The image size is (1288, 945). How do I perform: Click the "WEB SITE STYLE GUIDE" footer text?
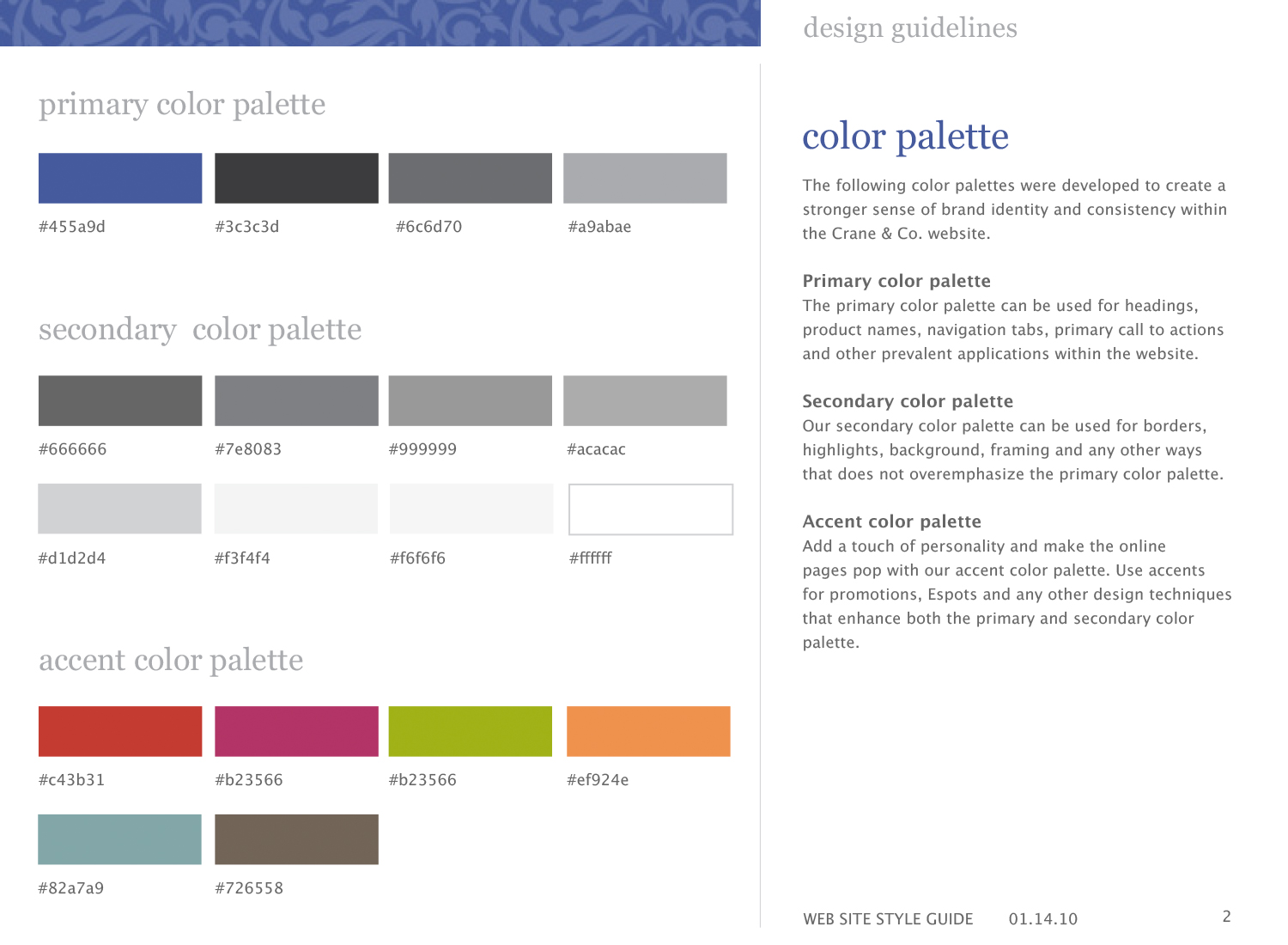click(x=888, y=918)
